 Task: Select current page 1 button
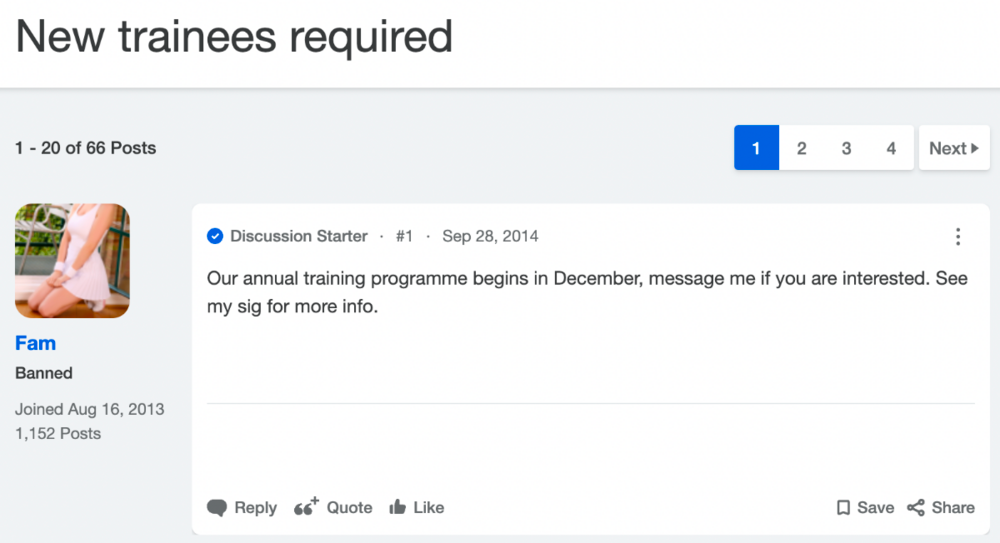tap(756, 148)
